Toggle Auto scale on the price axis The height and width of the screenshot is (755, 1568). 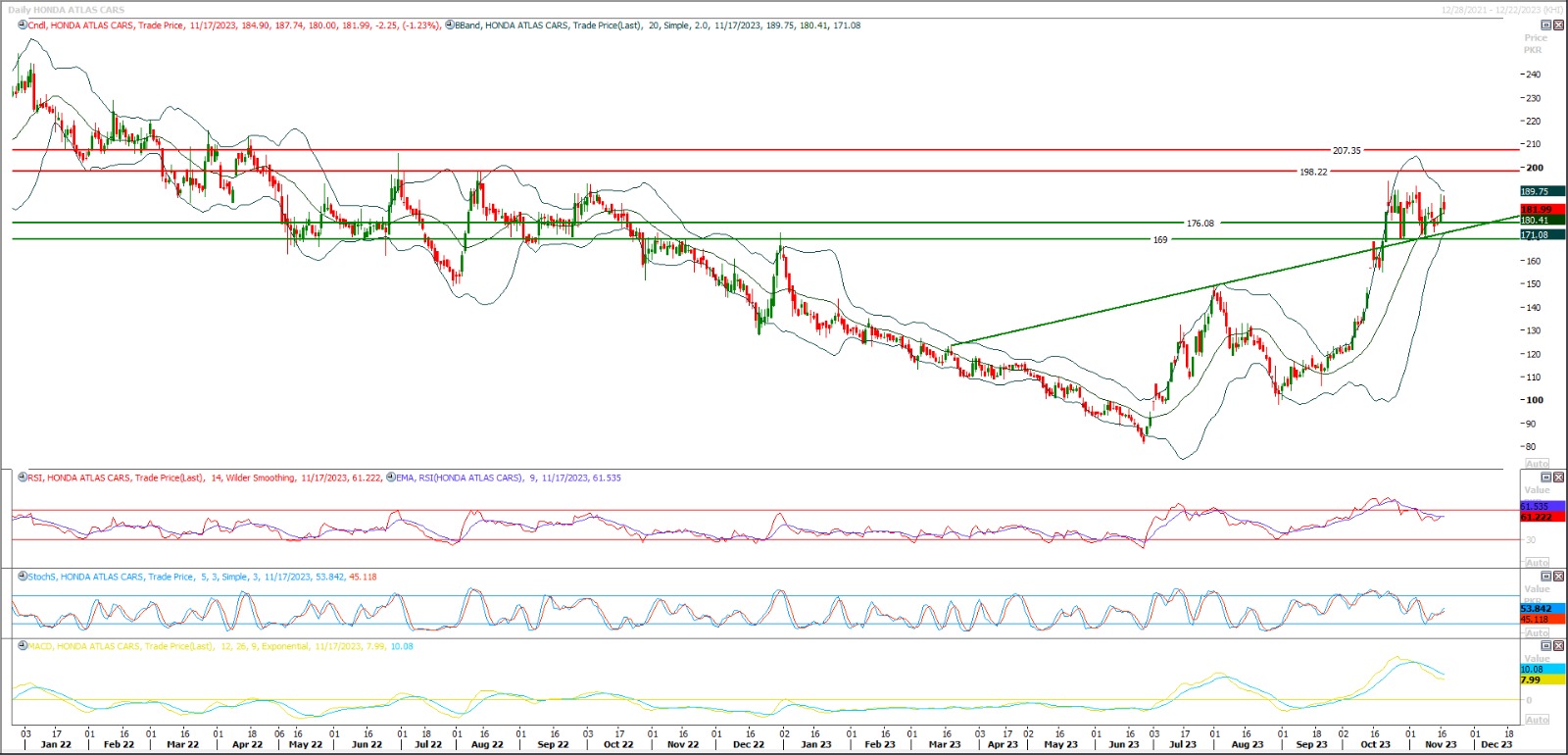[x=1537, y=464]
